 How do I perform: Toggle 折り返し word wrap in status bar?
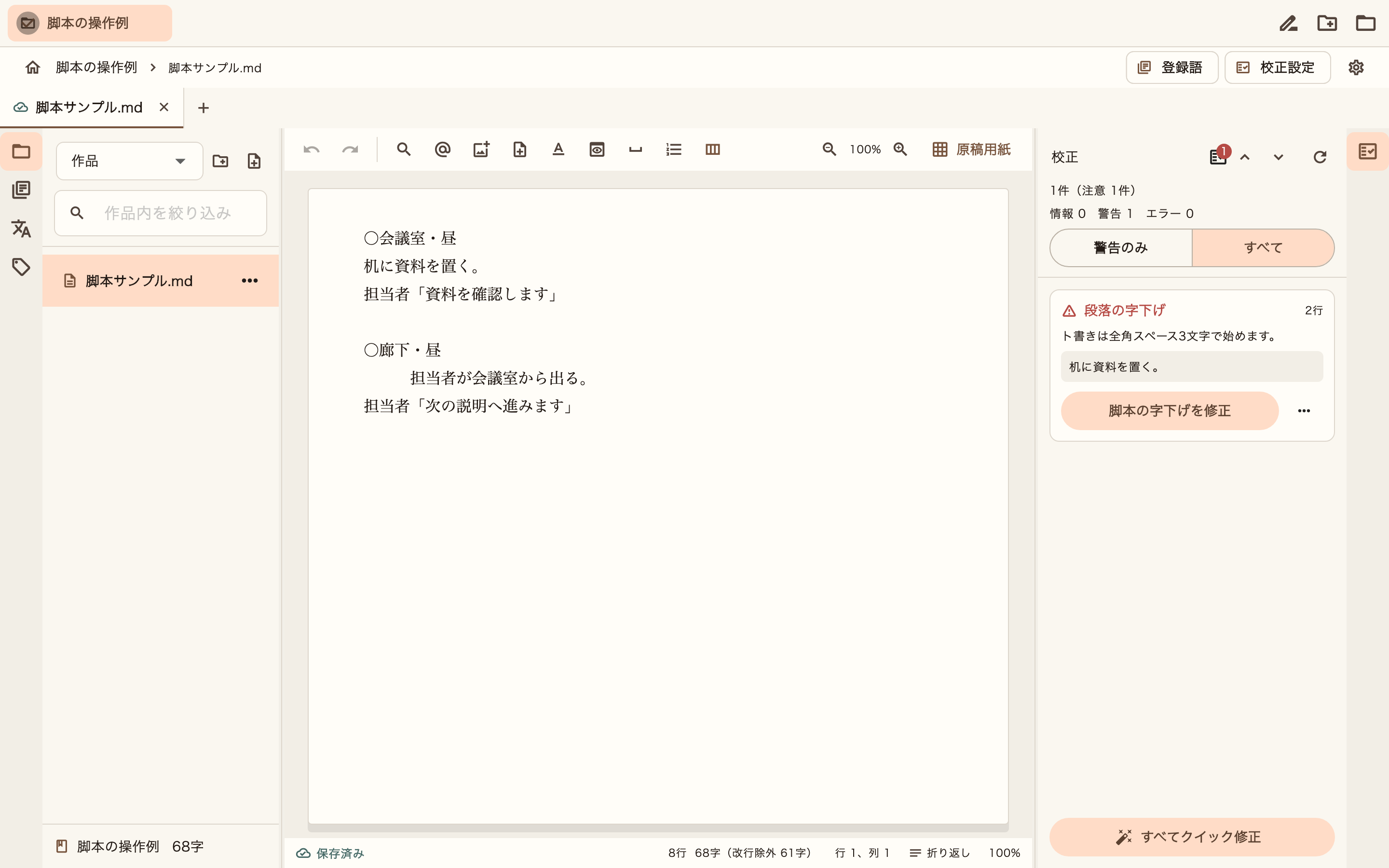[x=940, y=853]
